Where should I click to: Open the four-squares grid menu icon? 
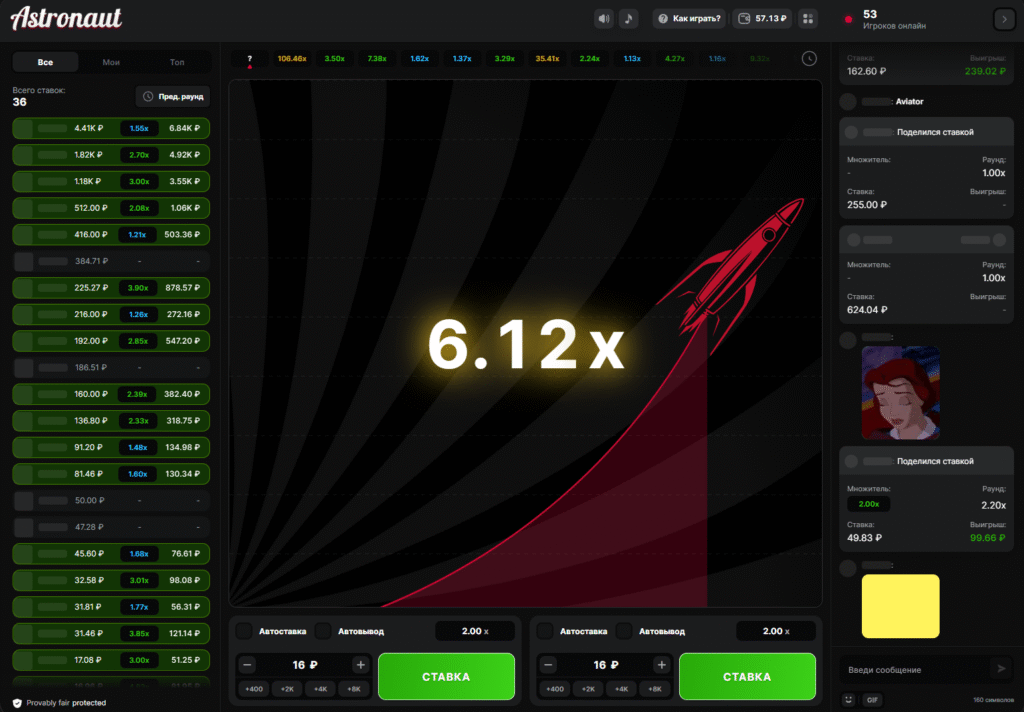click(x=808, y=18)
